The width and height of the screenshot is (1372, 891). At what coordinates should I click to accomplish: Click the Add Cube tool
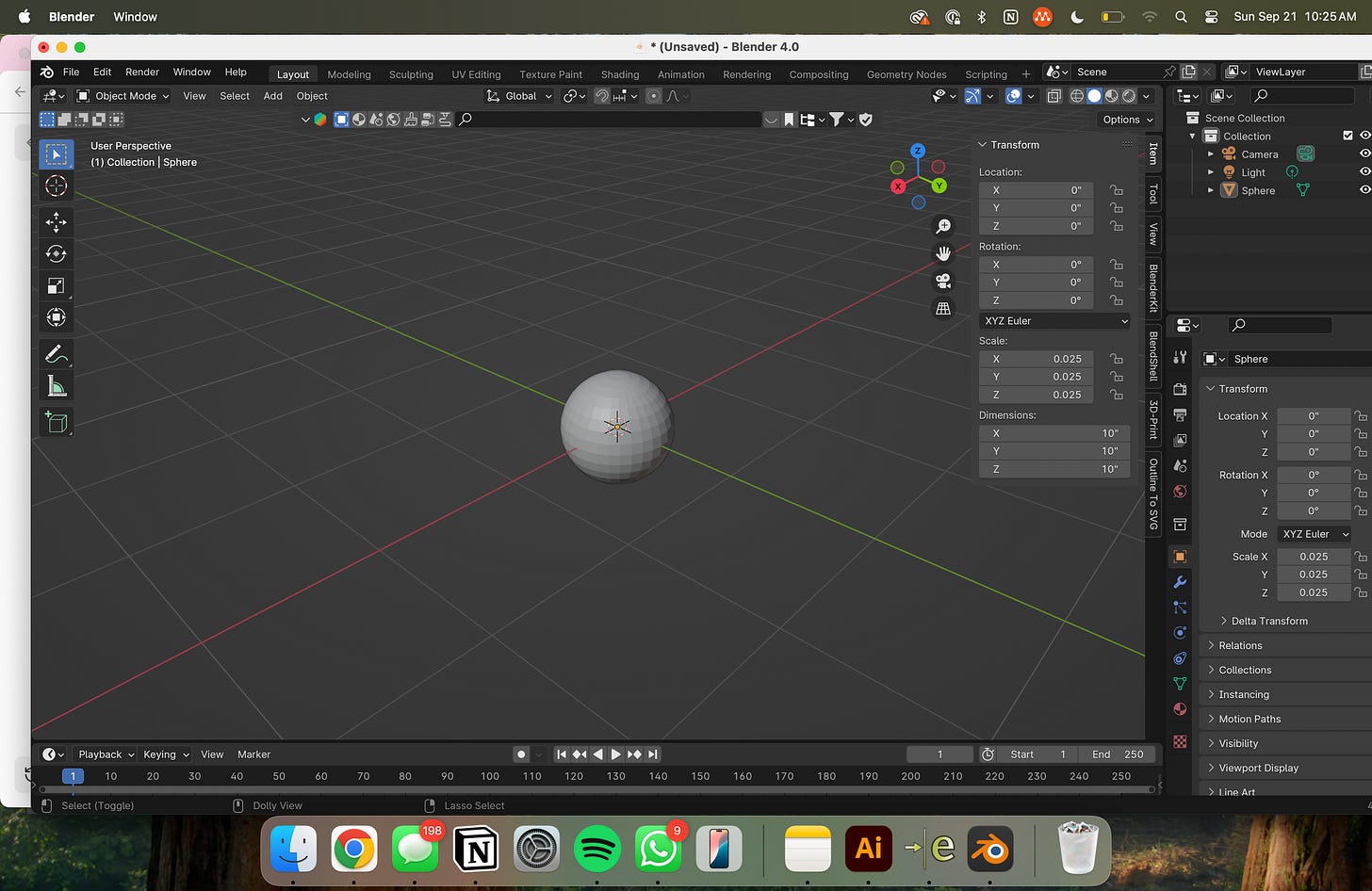pos(56,423)
